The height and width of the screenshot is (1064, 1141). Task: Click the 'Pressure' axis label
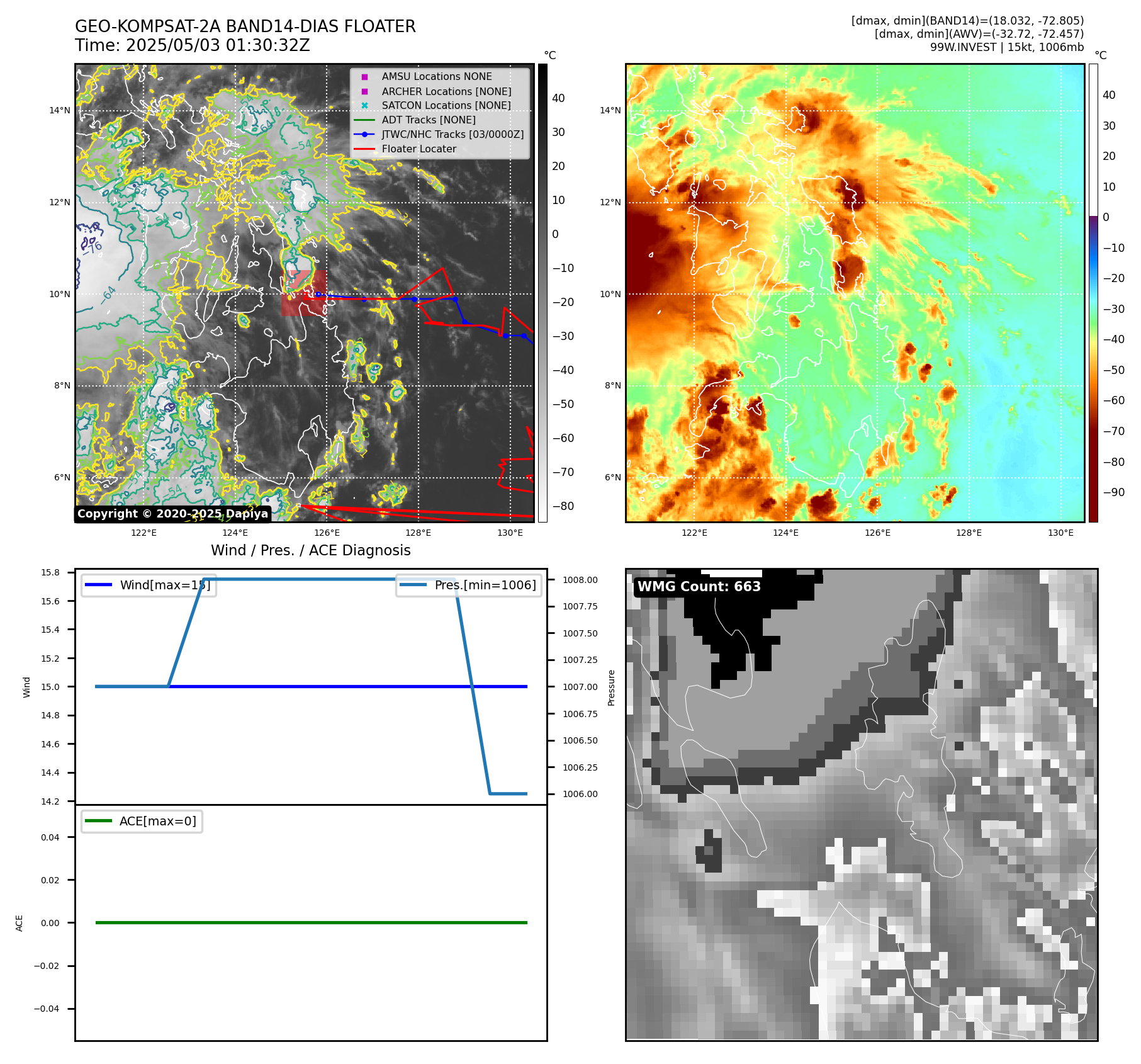click(611, 687)
